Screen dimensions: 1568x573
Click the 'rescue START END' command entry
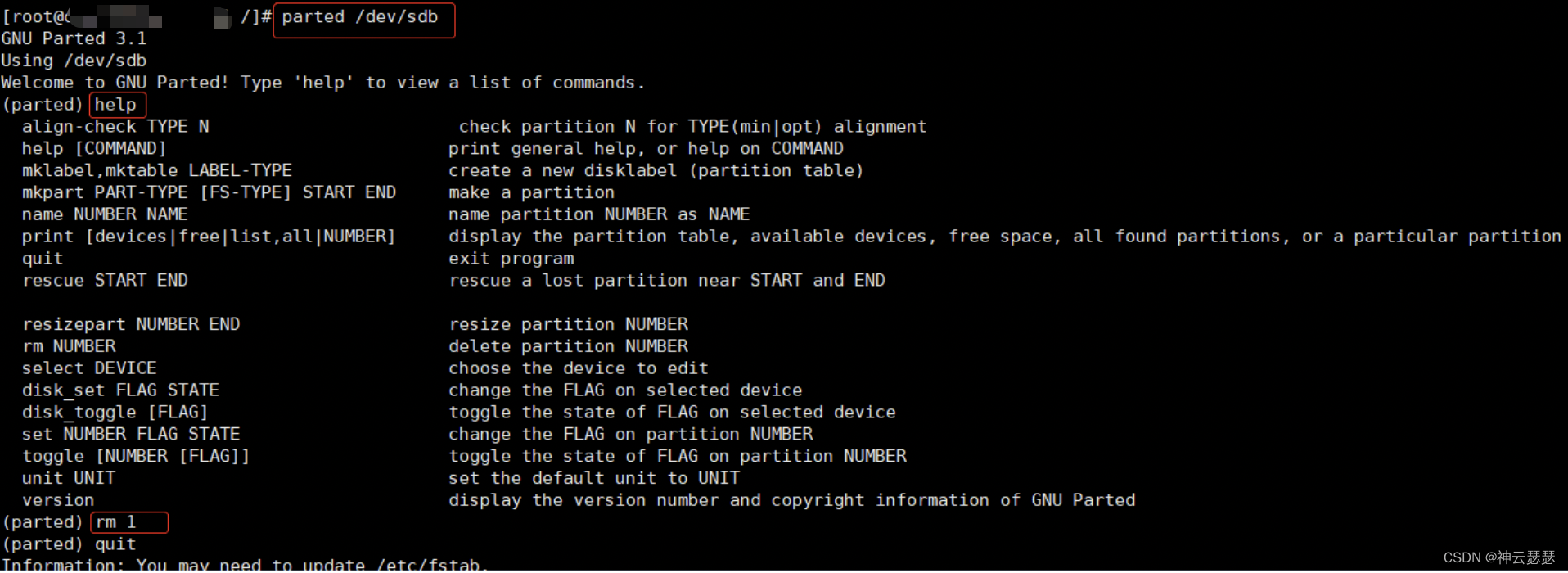coord(105,281)
